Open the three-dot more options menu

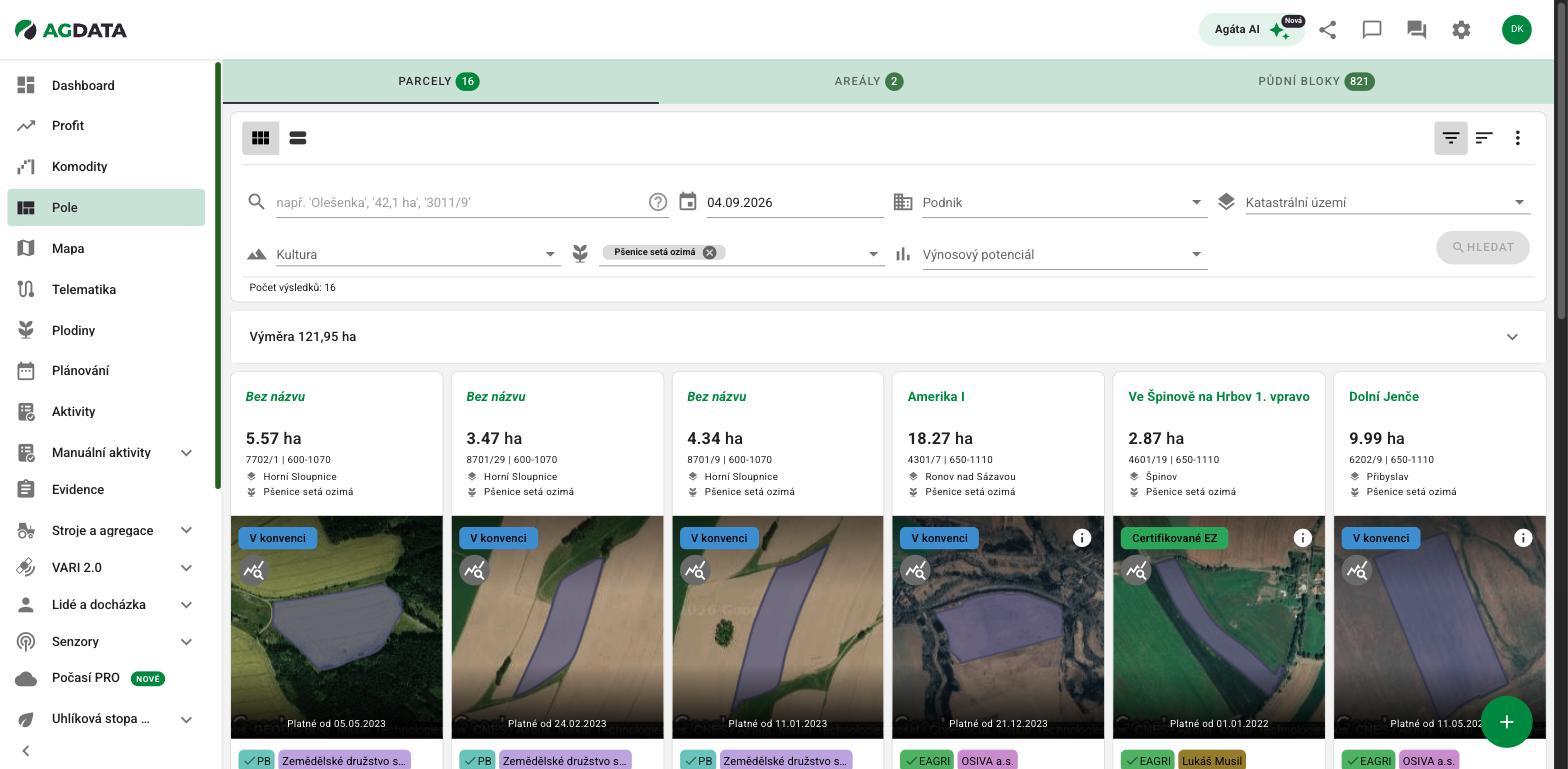[x=1518, y=138]
